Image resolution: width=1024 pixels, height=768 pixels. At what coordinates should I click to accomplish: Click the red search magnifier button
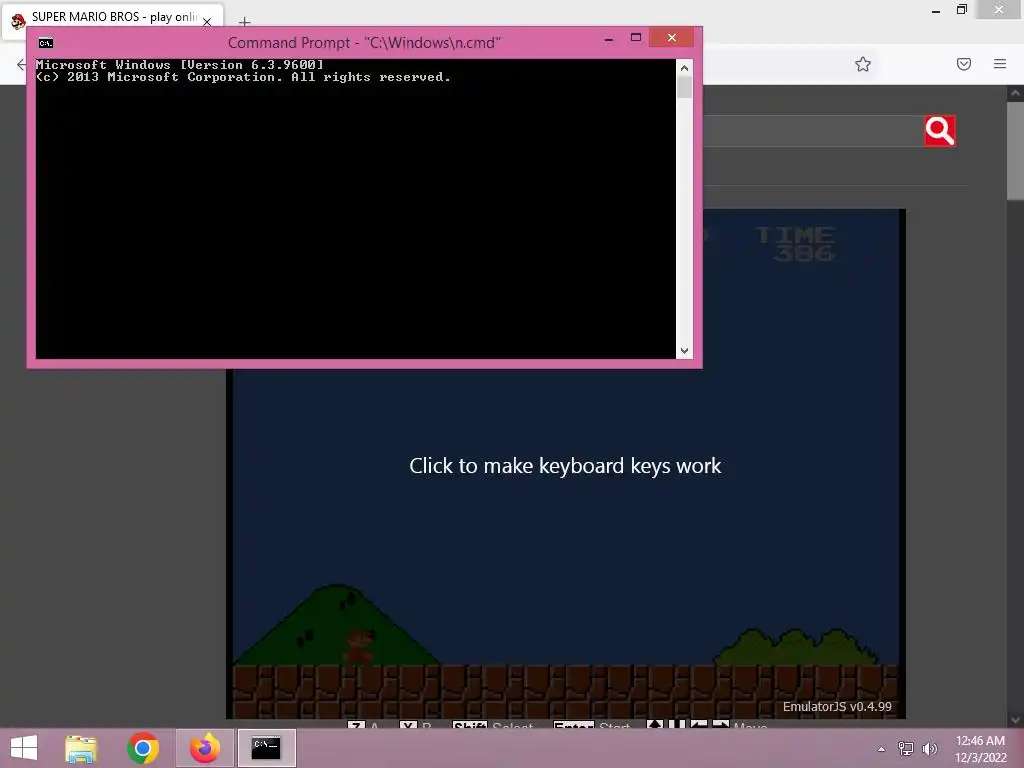(940, 131)
